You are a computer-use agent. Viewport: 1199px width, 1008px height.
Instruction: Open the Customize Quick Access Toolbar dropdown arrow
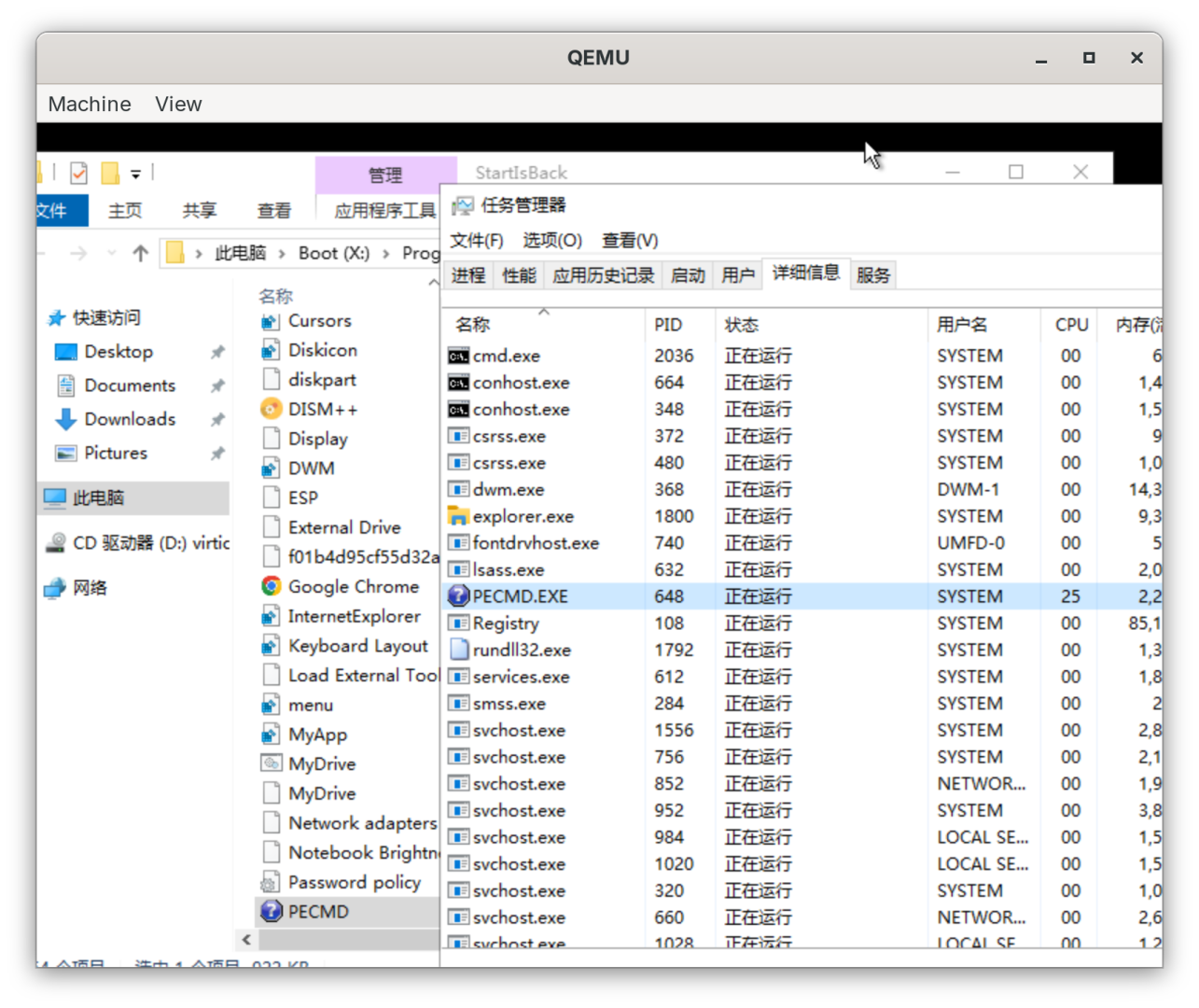pos(135,174)
